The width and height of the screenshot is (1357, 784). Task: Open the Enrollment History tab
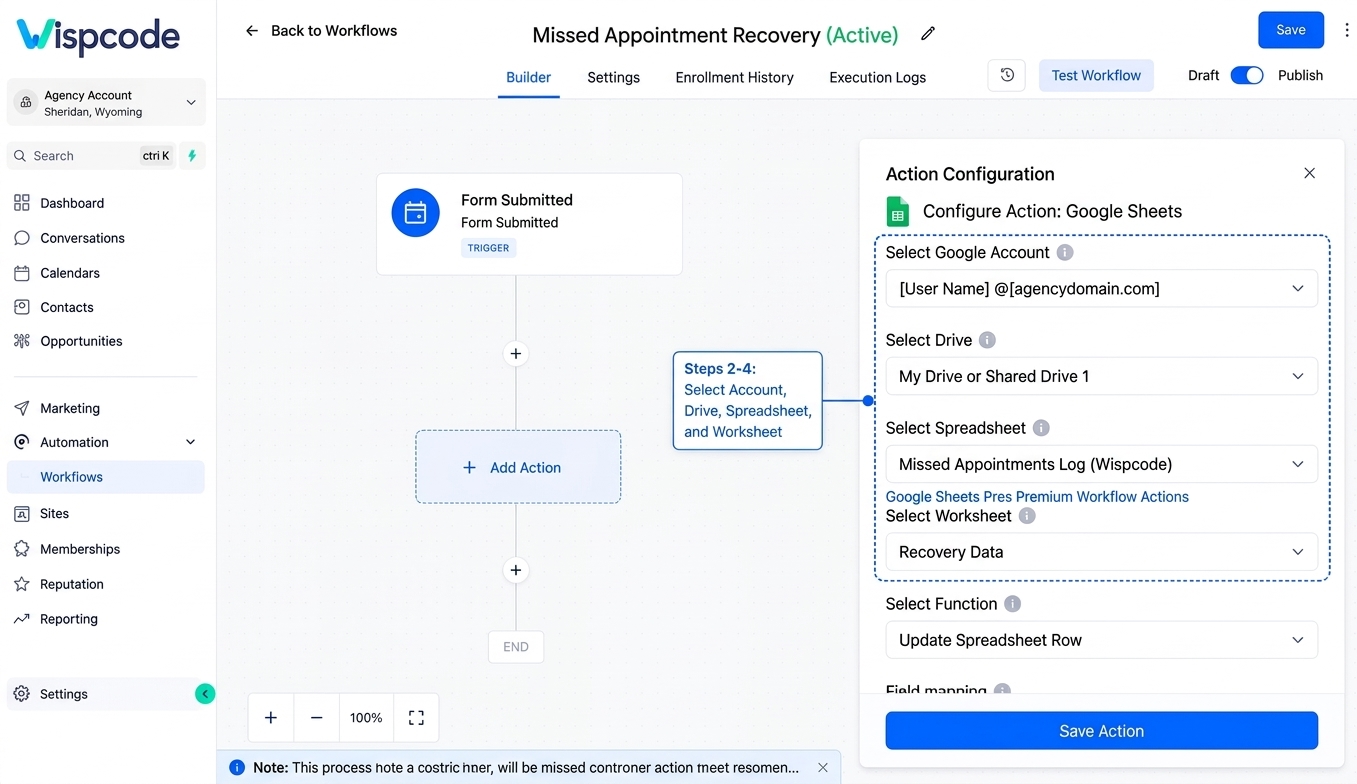tap(734, 77)
